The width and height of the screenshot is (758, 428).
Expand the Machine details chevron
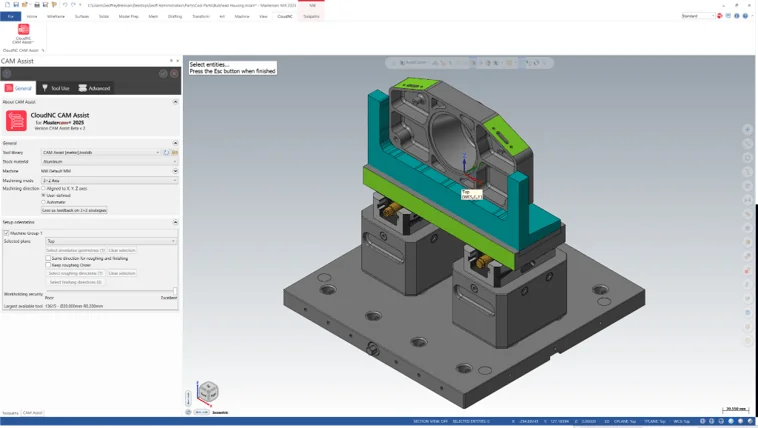175,171
